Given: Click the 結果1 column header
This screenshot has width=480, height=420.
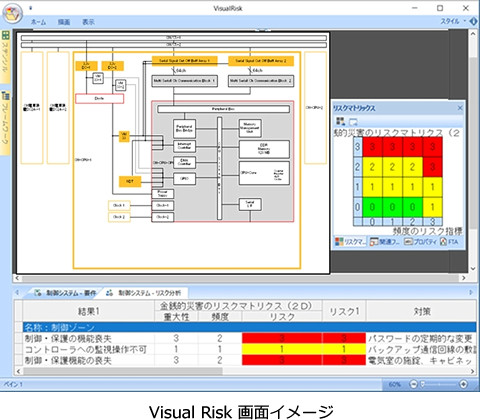Looking at the screenshot, I should coord(89,311).
